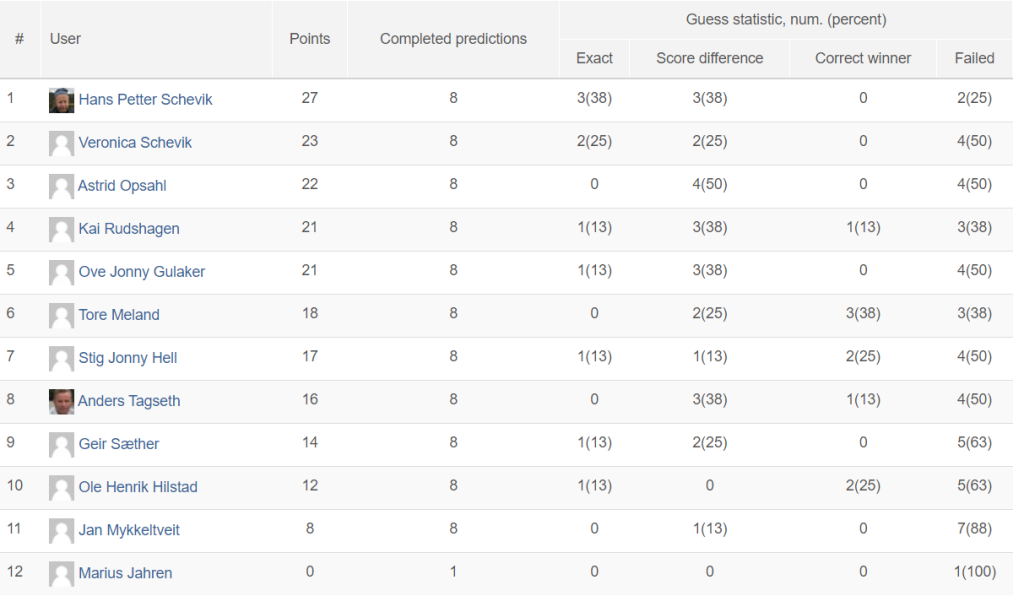
Task: View Ove Jonny Gulaker's profile
Action: click(142, 272)
